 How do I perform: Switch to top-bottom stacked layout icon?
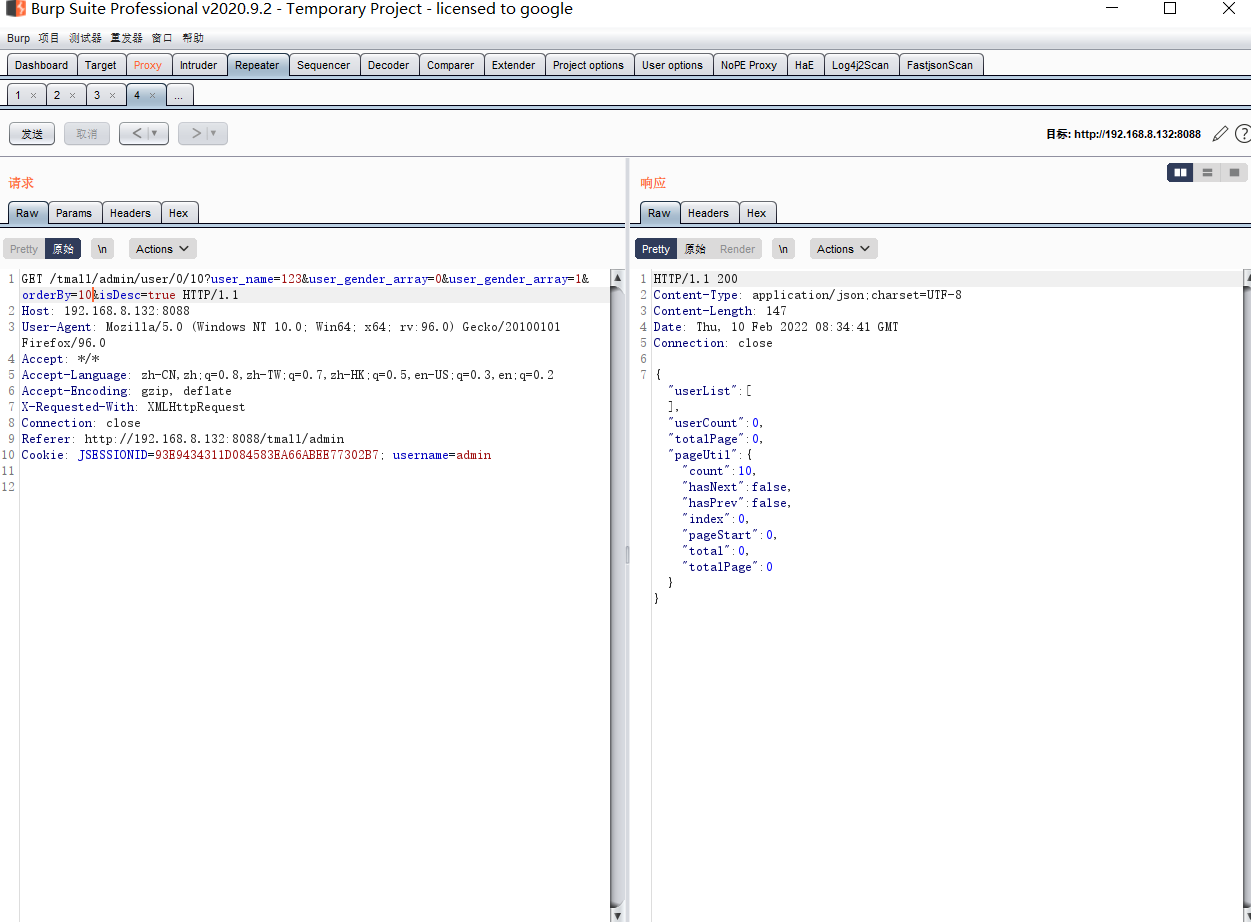[x=1208, y=173]
